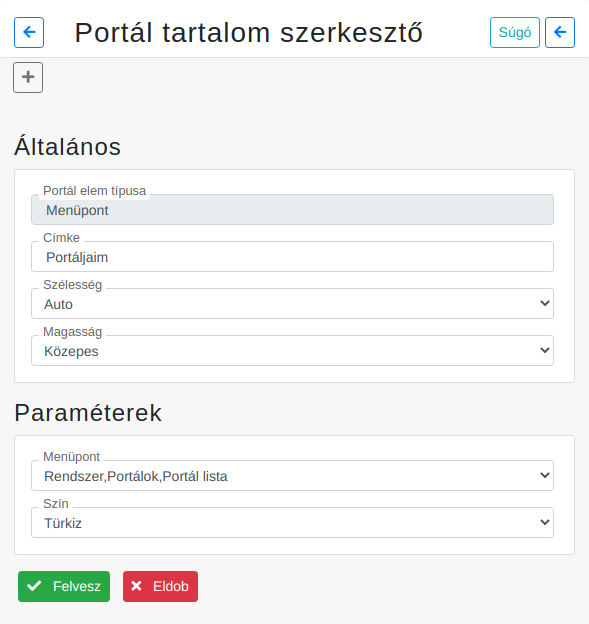Screen dimensions: 589x624
Task: Click the chevron arrow of Szélesség select
Action: point(545,303)
